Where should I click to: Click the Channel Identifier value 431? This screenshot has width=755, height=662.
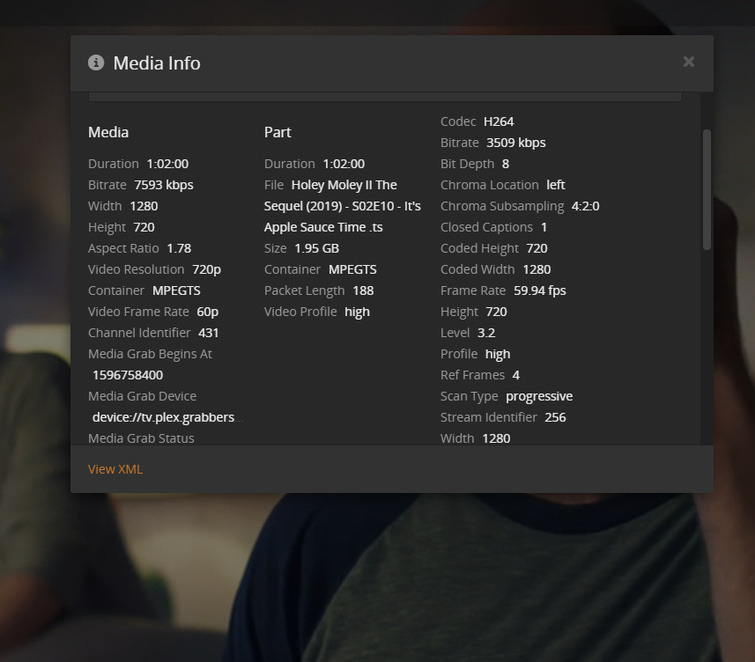(208, 333)
